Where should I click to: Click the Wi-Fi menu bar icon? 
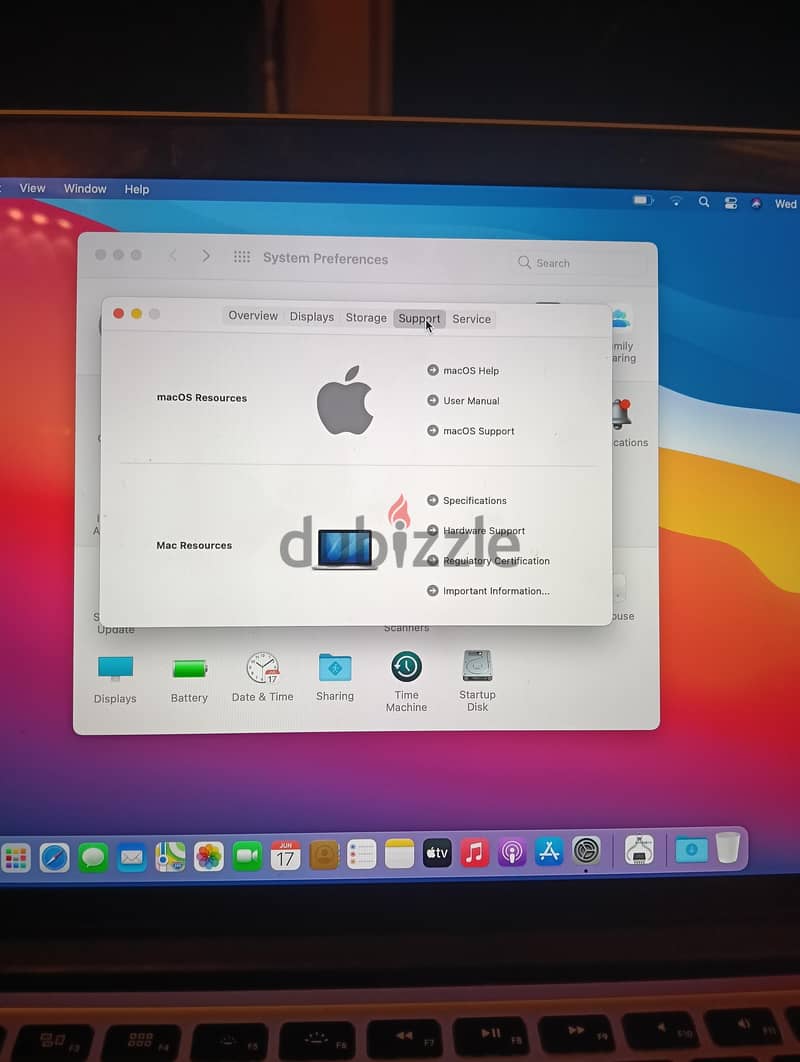[x=675, y=201]
